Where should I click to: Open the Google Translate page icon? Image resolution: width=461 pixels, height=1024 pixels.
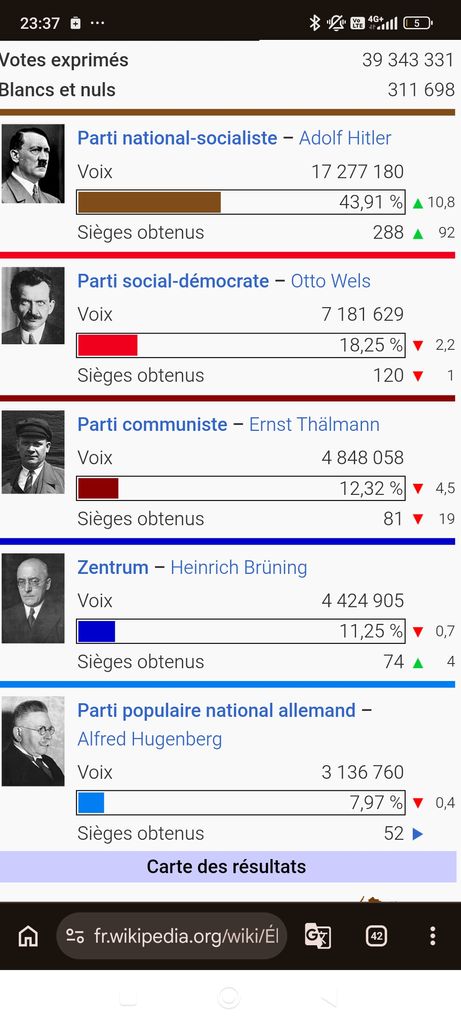318,936
